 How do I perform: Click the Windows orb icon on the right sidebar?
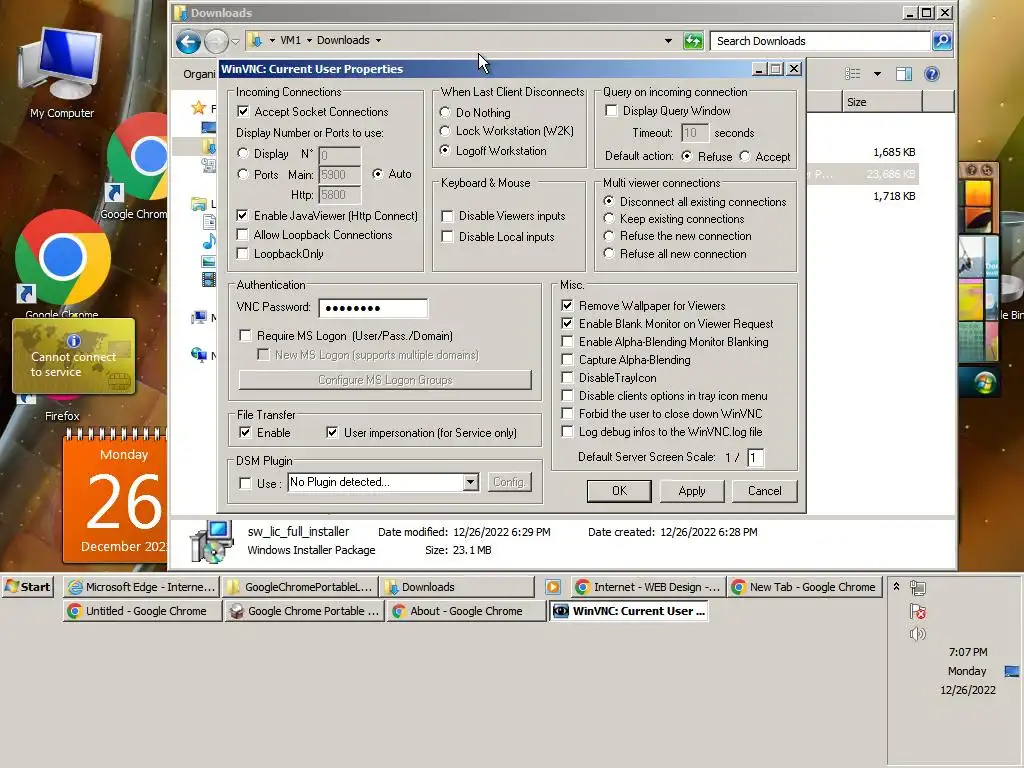(x=984, y=383)
